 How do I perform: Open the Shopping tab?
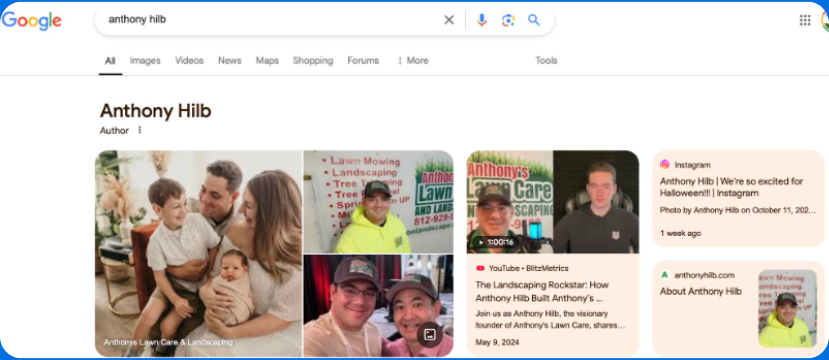click(313, 61)
